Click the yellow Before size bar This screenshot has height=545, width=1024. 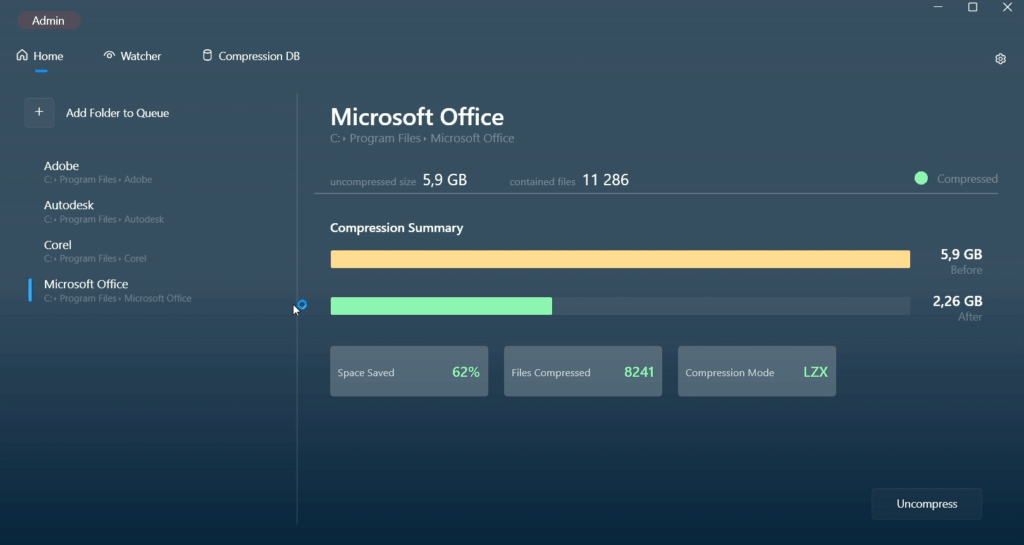pos(620,260)
